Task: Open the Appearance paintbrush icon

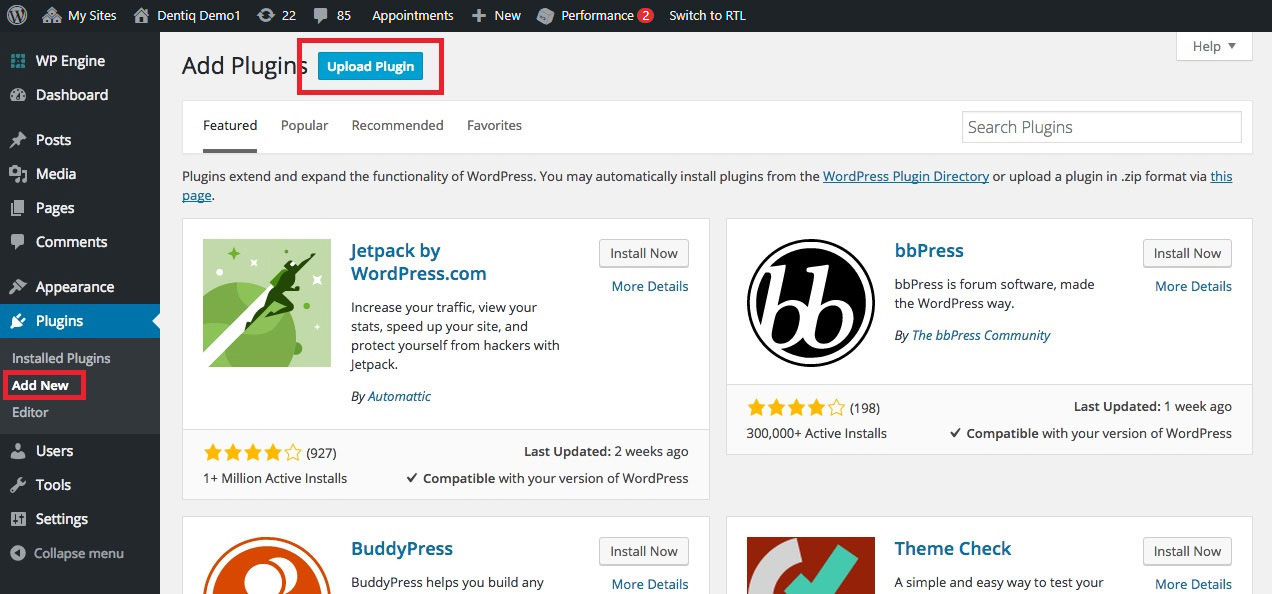Action: pos(18,287)
